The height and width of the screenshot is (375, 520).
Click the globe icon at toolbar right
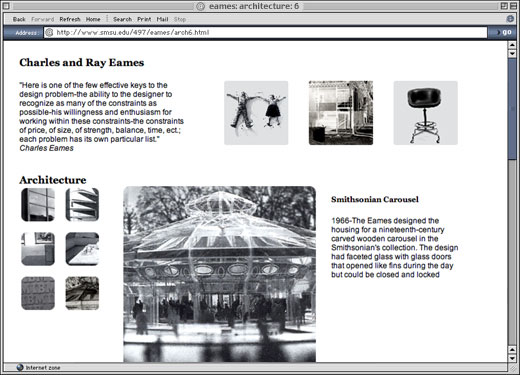coord(510,19)
